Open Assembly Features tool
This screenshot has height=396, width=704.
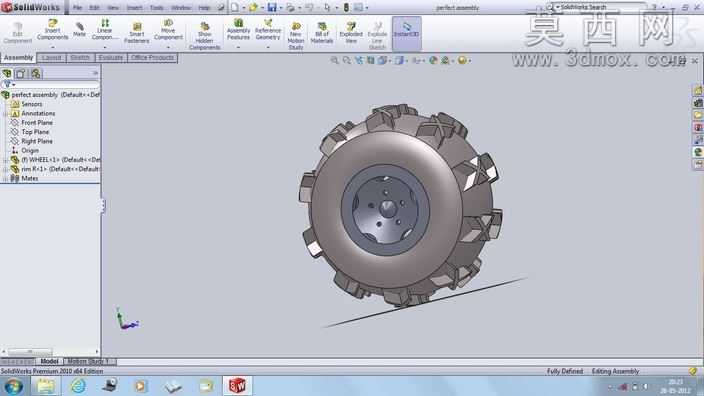pos(238,30)
